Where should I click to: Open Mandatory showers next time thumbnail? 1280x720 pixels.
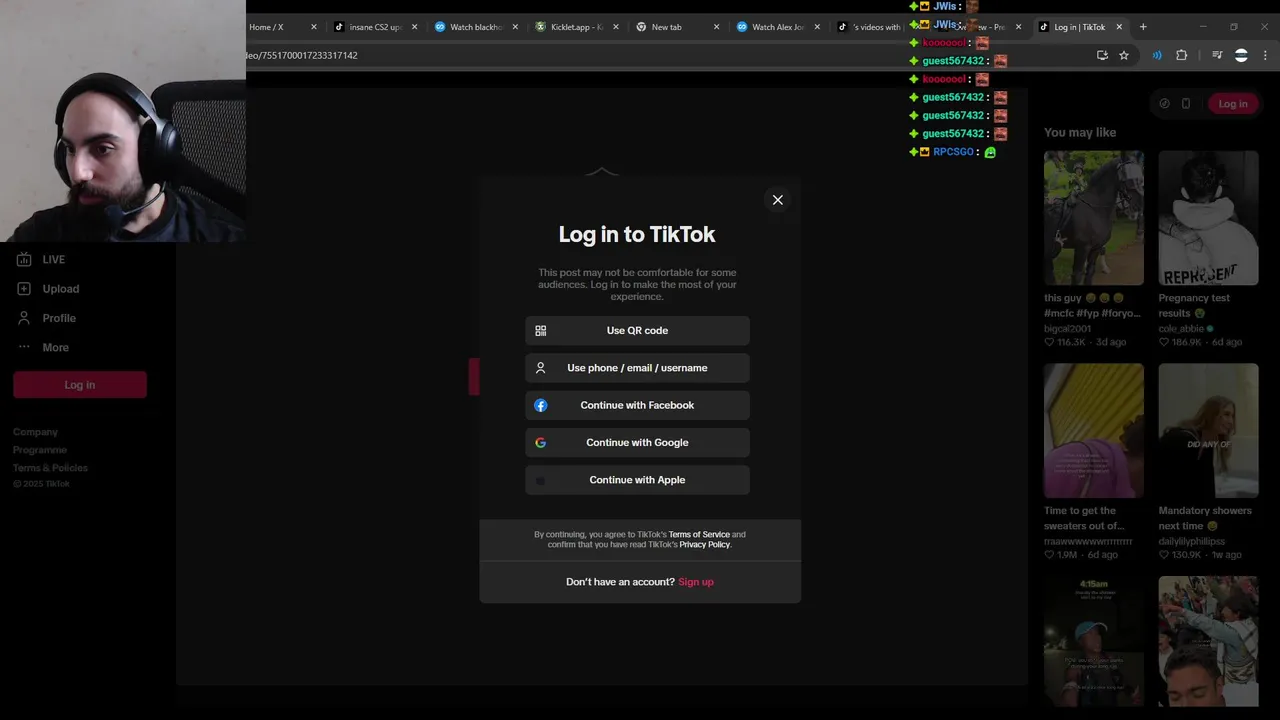pyautogui.click(x=1208, y=431)
